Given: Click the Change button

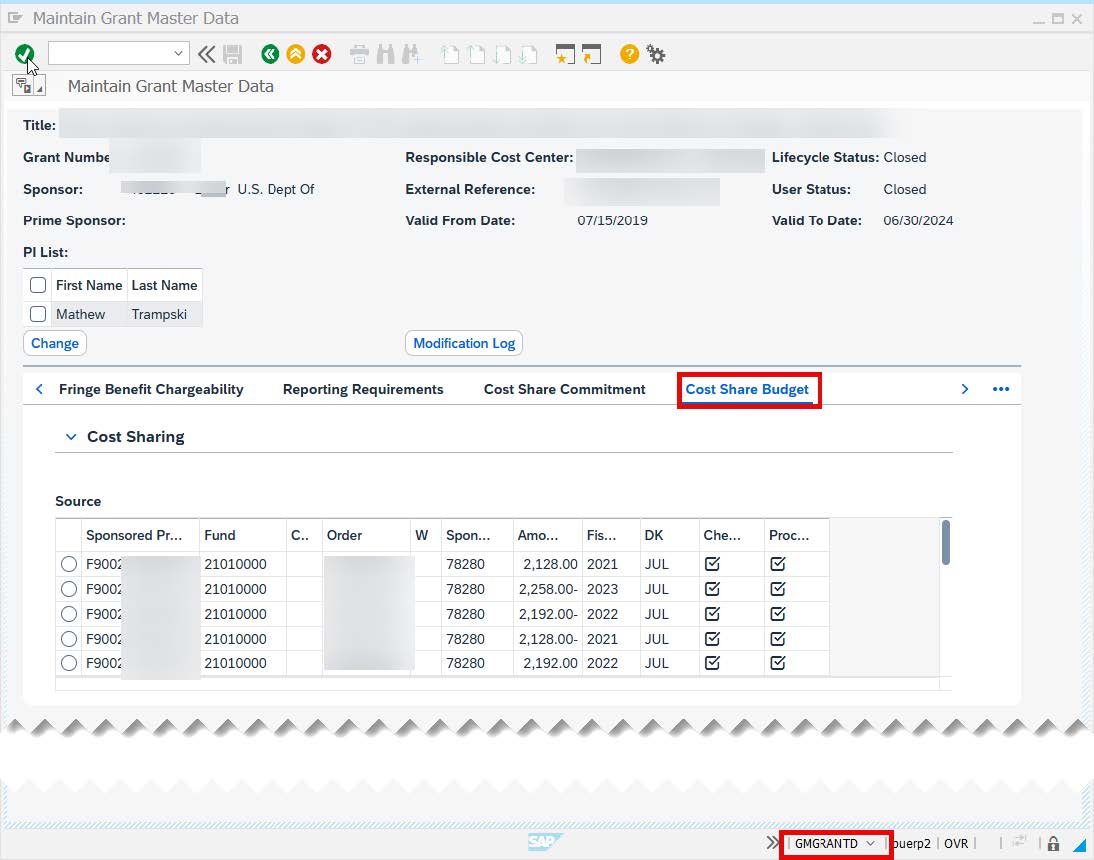Looking at the screenshot, I should 54,343.
